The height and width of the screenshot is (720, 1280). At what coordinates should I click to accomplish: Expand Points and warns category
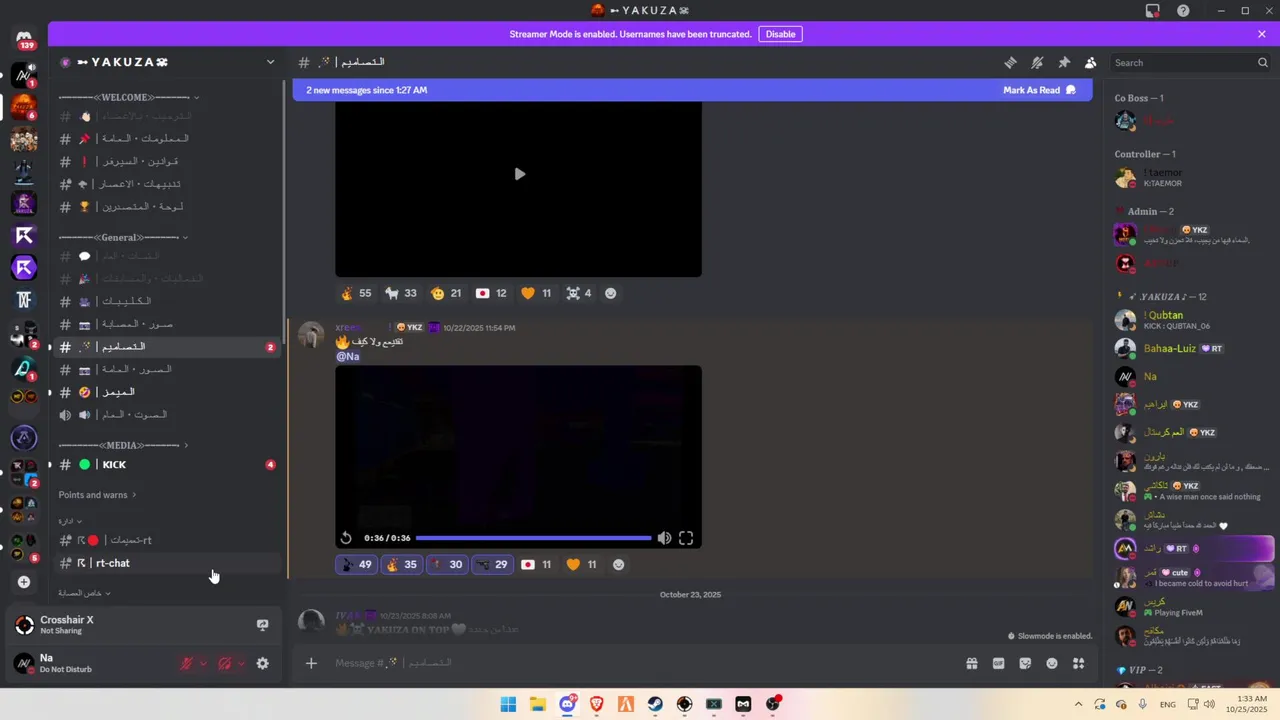coord(97,495)
